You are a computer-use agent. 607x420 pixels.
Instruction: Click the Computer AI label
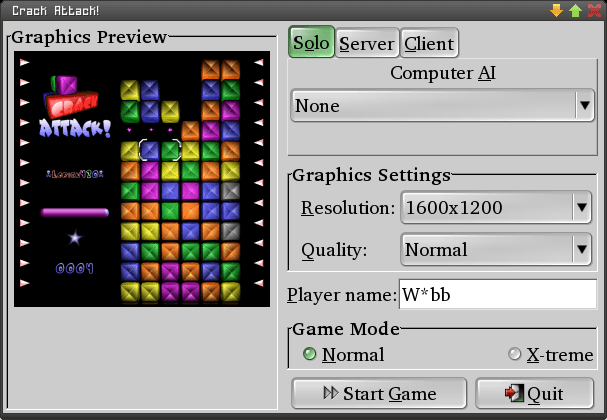442,73
